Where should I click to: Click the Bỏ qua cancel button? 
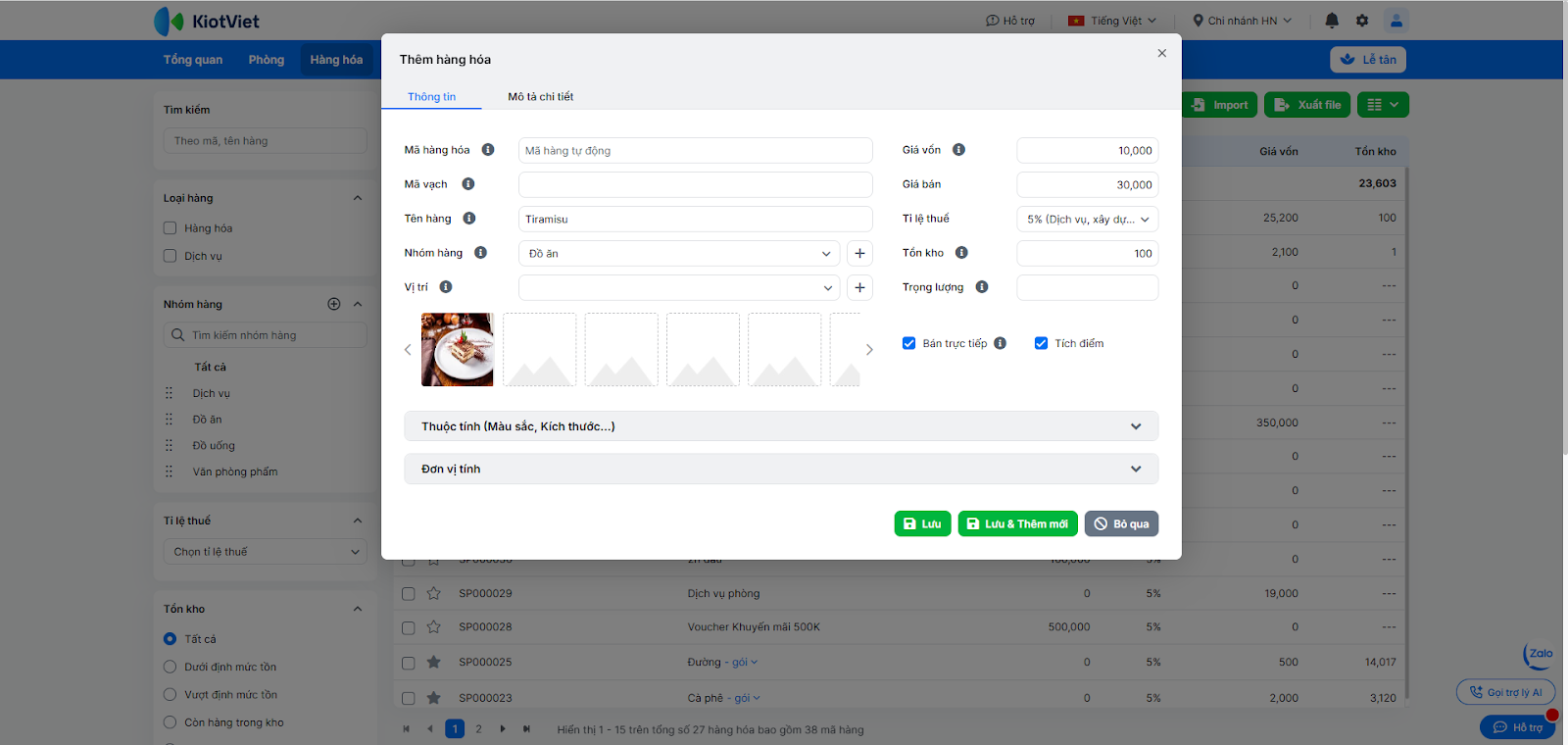pos(1121,523)
